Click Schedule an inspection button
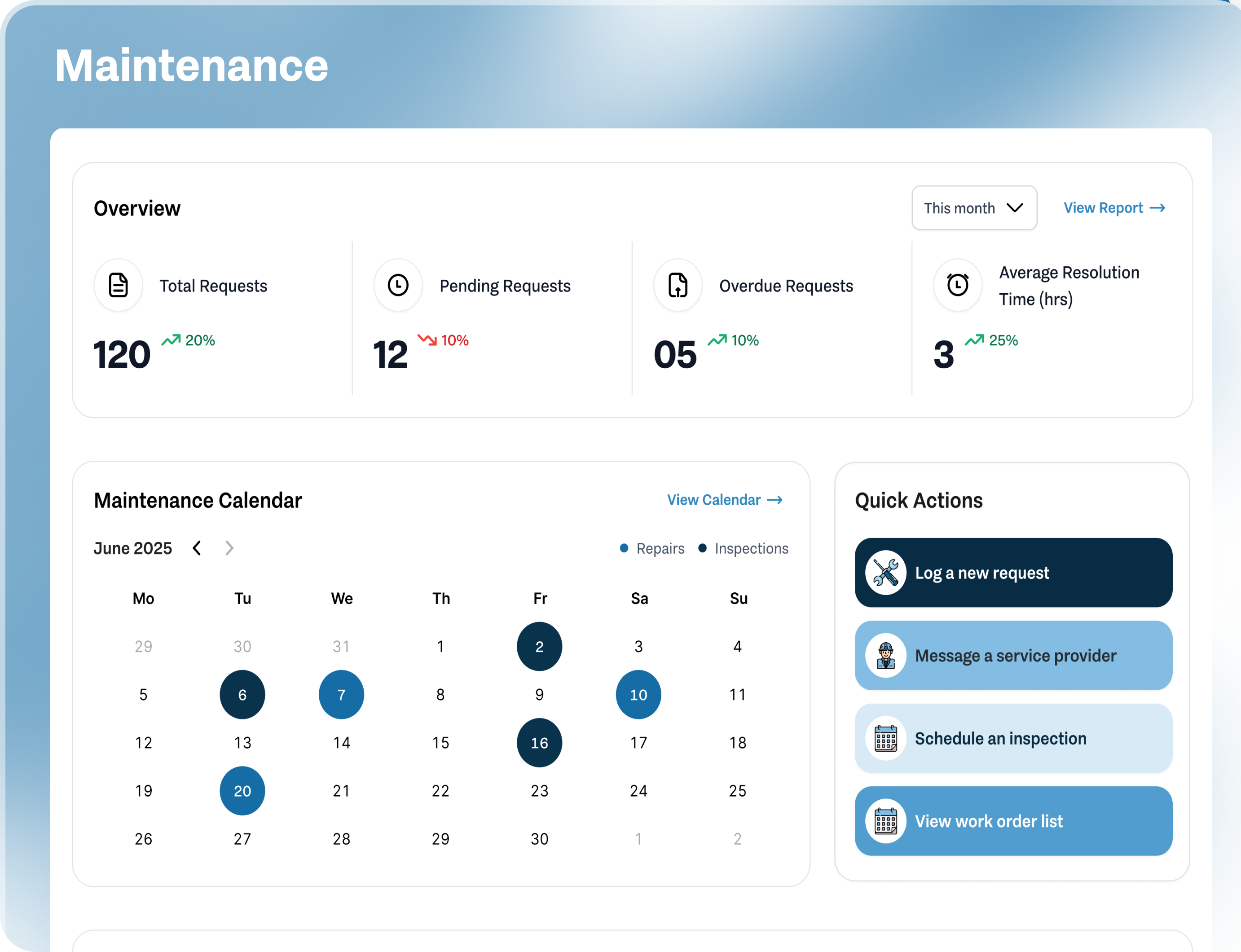The width and height of the screenshot is (1241, 952). click(1013, 738)
